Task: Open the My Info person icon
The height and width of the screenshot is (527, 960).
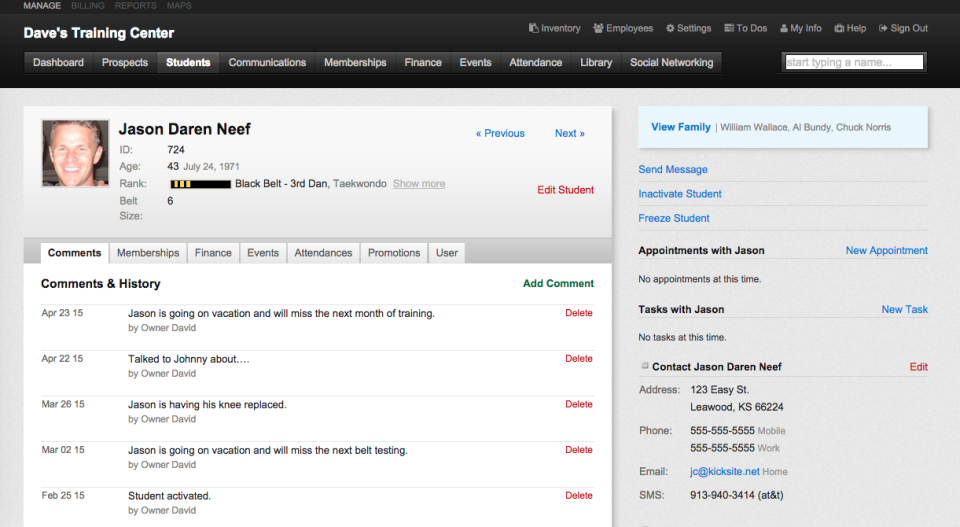Action: [x=784, y=28]
